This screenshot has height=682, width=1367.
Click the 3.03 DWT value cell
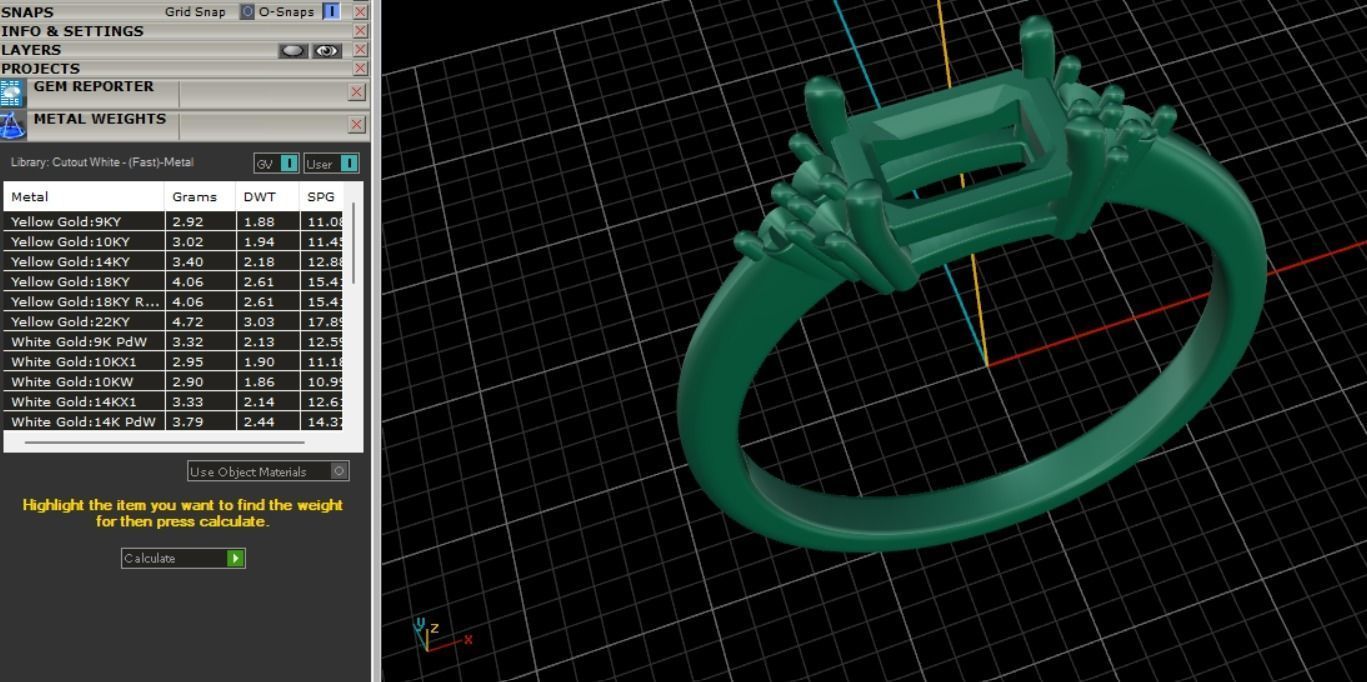click(x=267, y=321)
